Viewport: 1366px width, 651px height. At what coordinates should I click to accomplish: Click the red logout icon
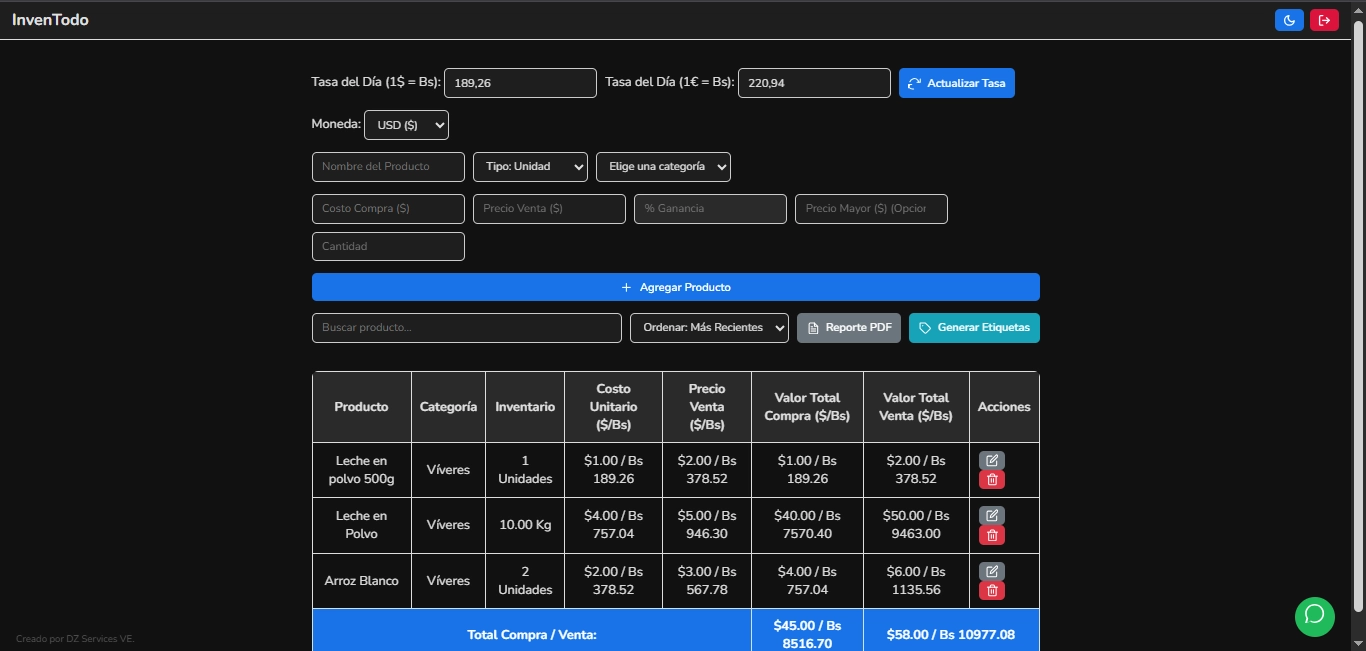pos(1324,20)
